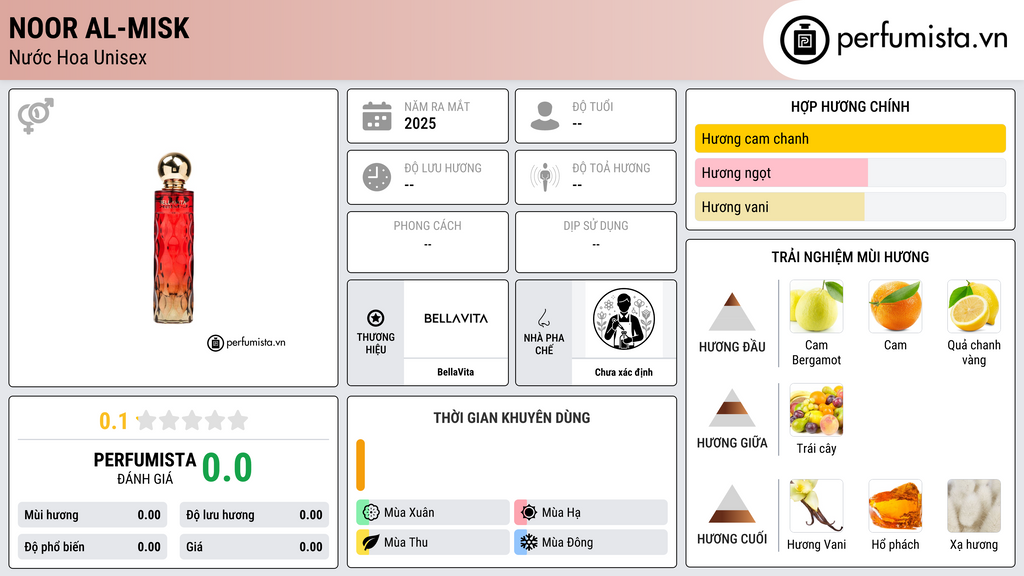Viewport: 1024px width, 576px height.
Task: Click the green 0.0 Perfumista score
Action: click(227, 467)
